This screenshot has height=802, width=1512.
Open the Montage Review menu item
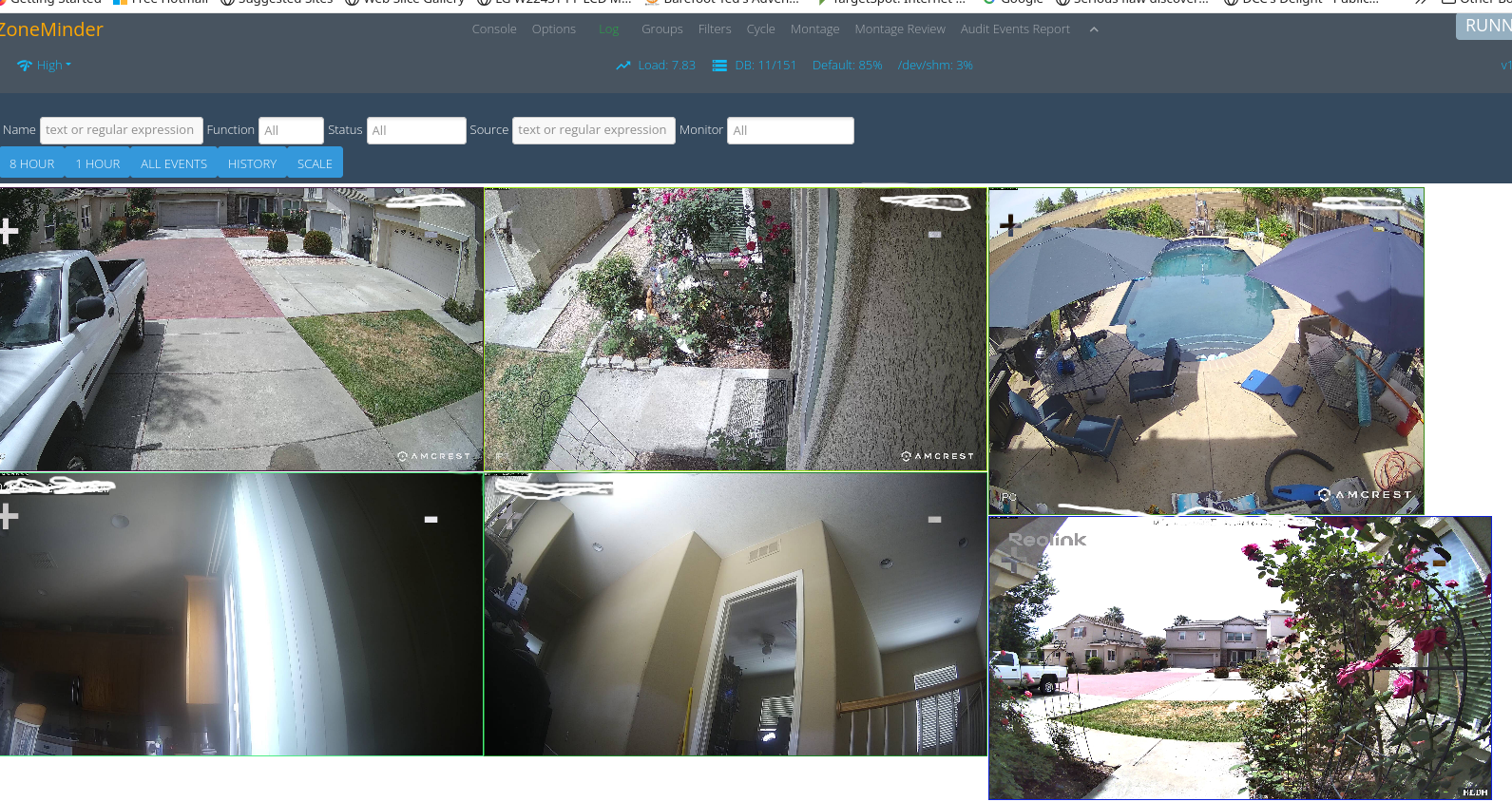pos(899,29)
